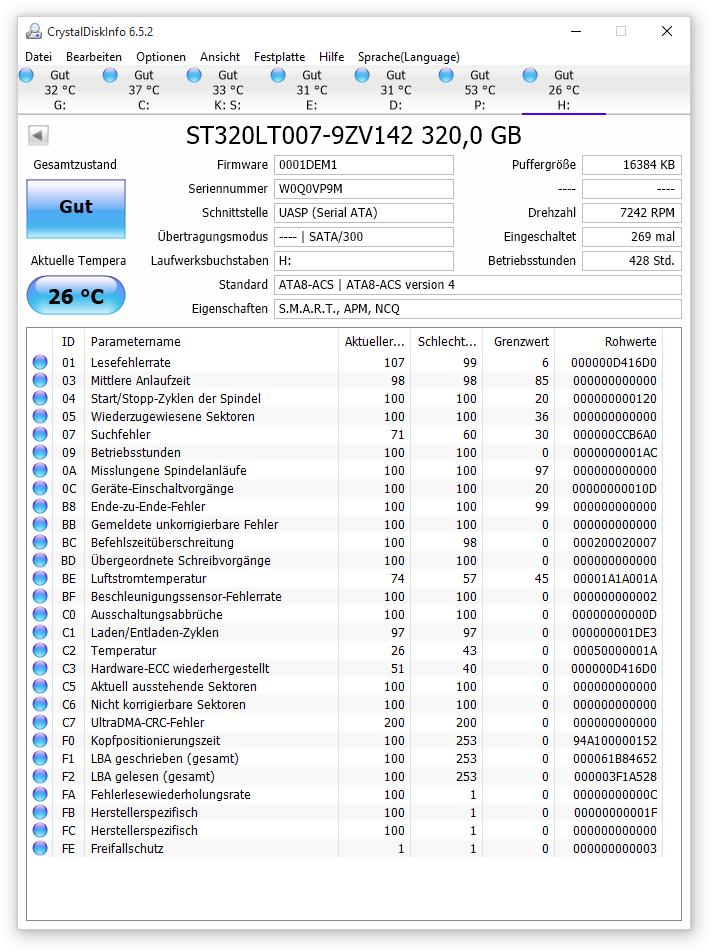Select drive G: tab at 32 °C
The image size is (712, 952).
coord(59,90)
